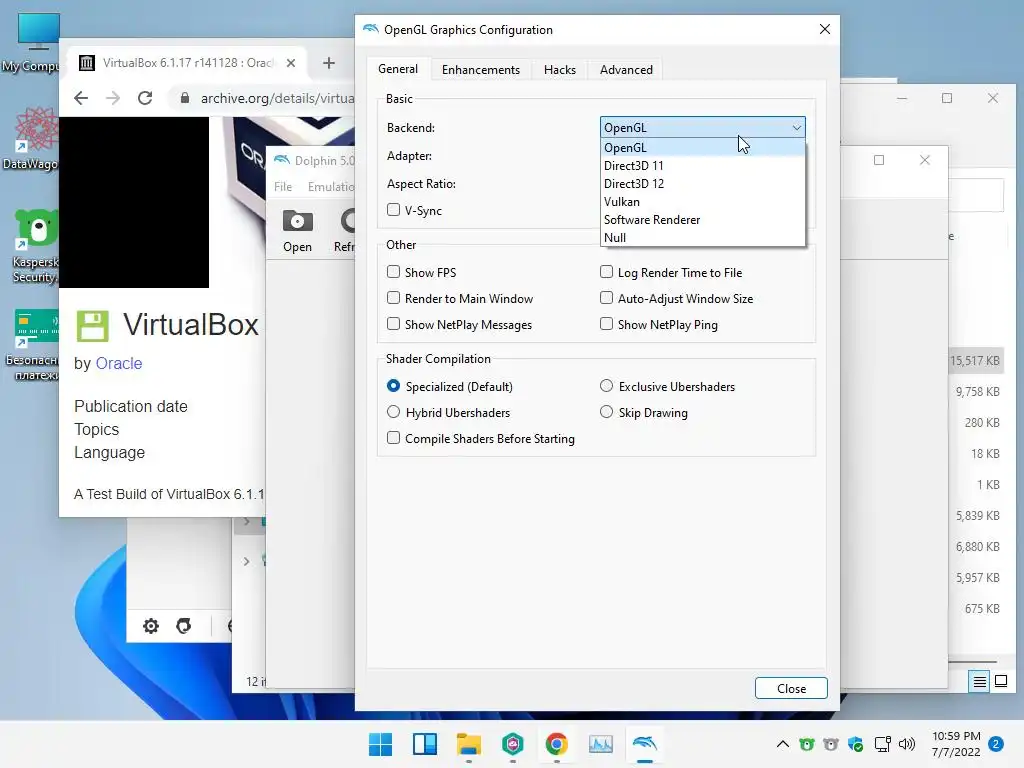Enable Auto-Adjust Window Size
The height and width of the screenshot is (768, 1024).
coord(607,298)
